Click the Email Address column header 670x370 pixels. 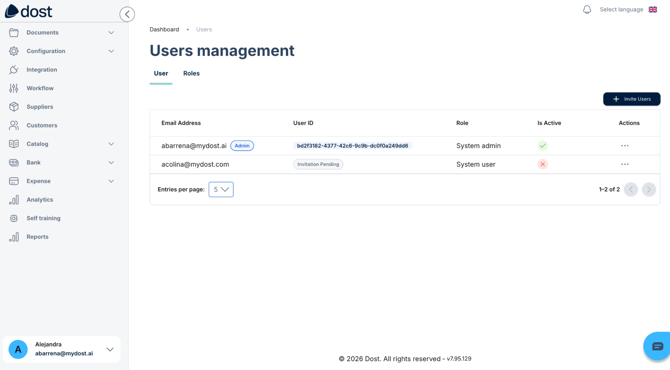(181, 123)
